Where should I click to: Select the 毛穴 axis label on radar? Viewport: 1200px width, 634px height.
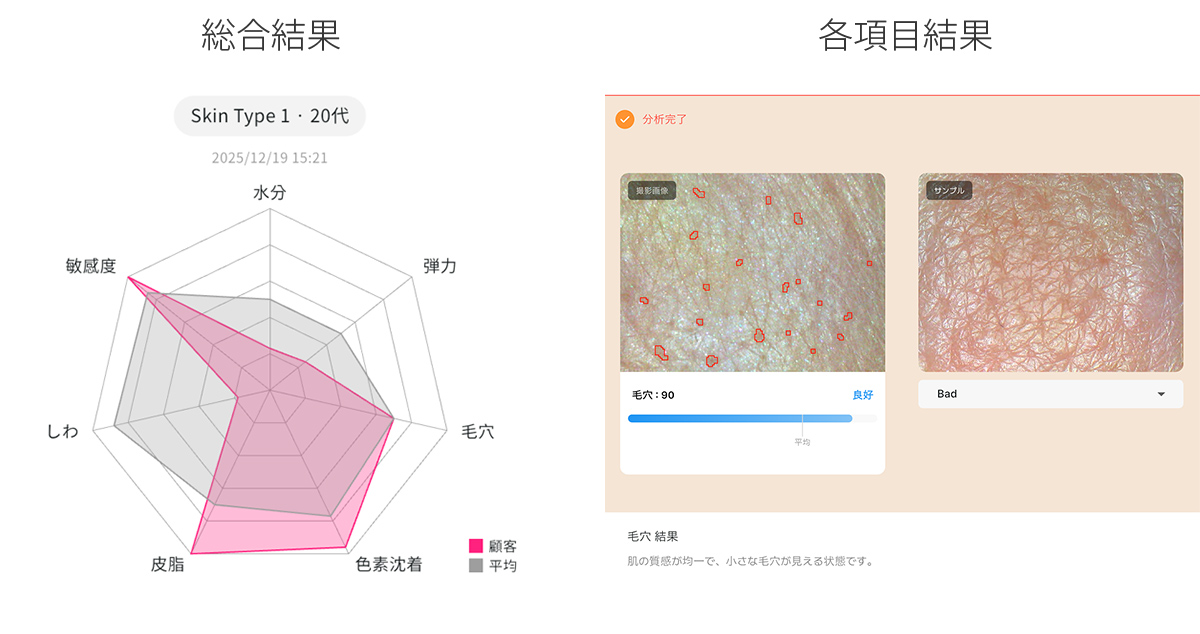[477, 432]
